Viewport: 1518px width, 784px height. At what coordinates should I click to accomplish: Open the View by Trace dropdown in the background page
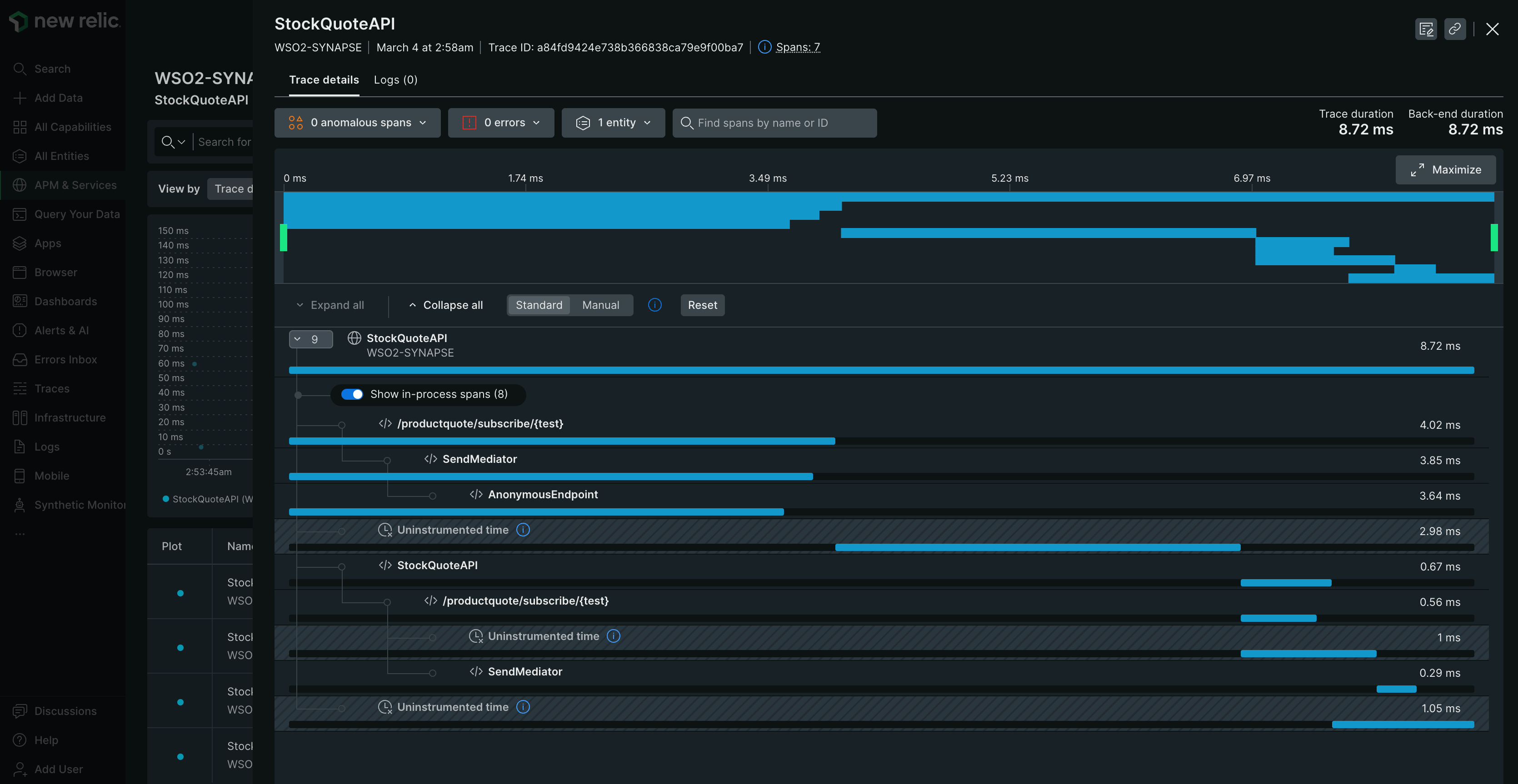click(x=231, y=189)
